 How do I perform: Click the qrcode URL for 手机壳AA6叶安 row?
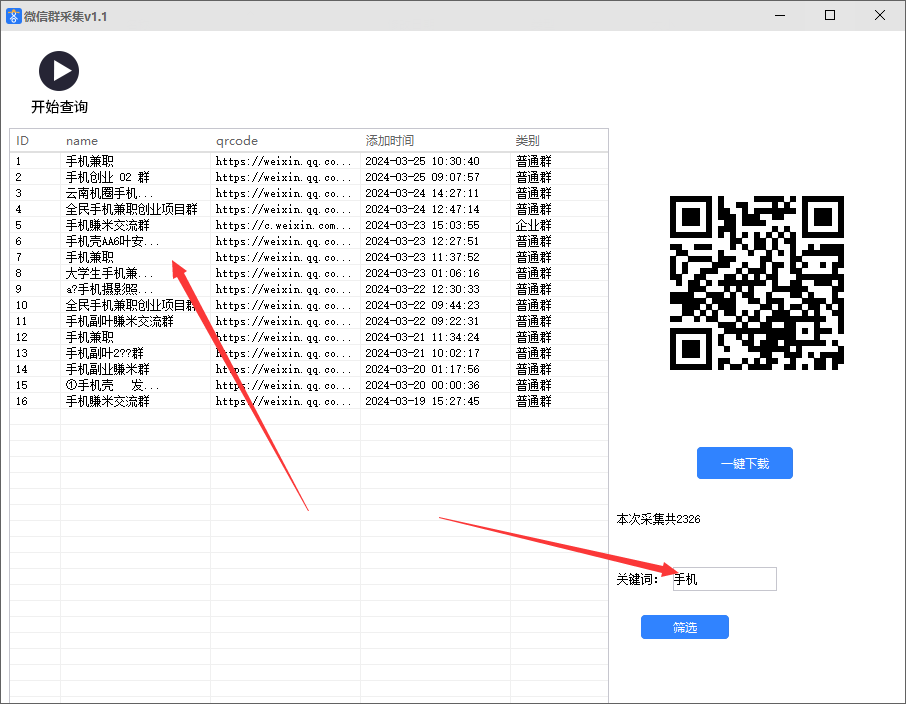(283, 241)
